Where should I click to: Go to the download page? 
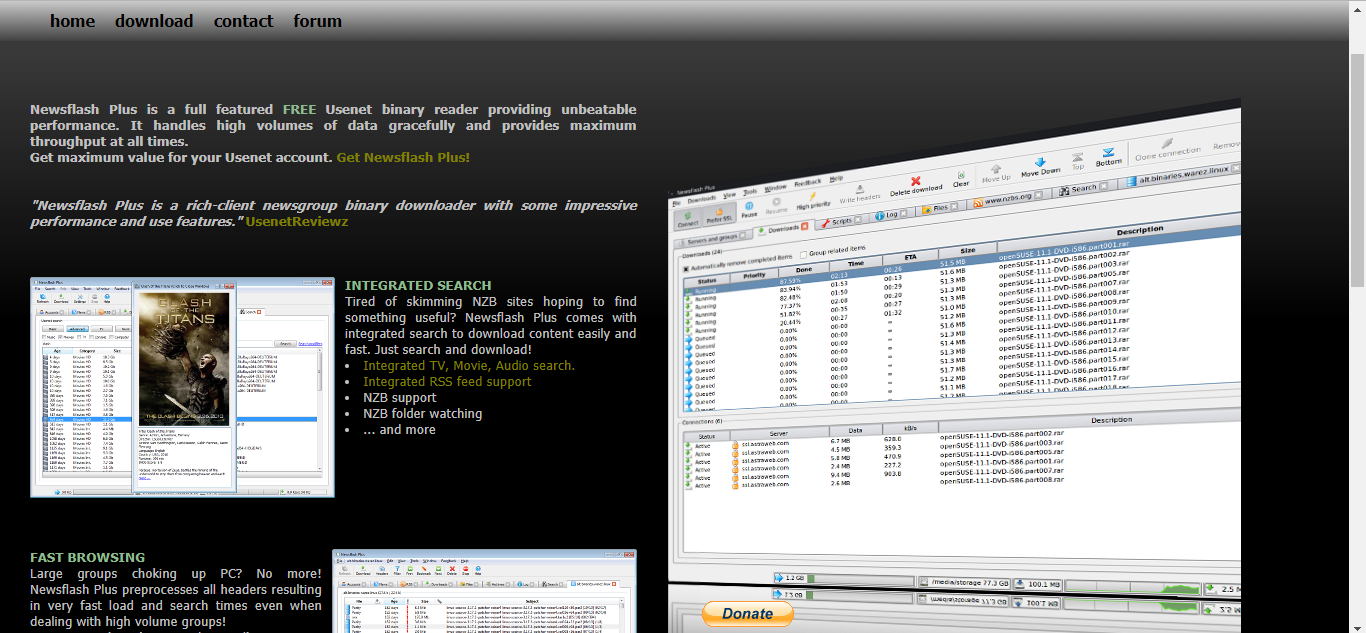(x=154, y=21)
